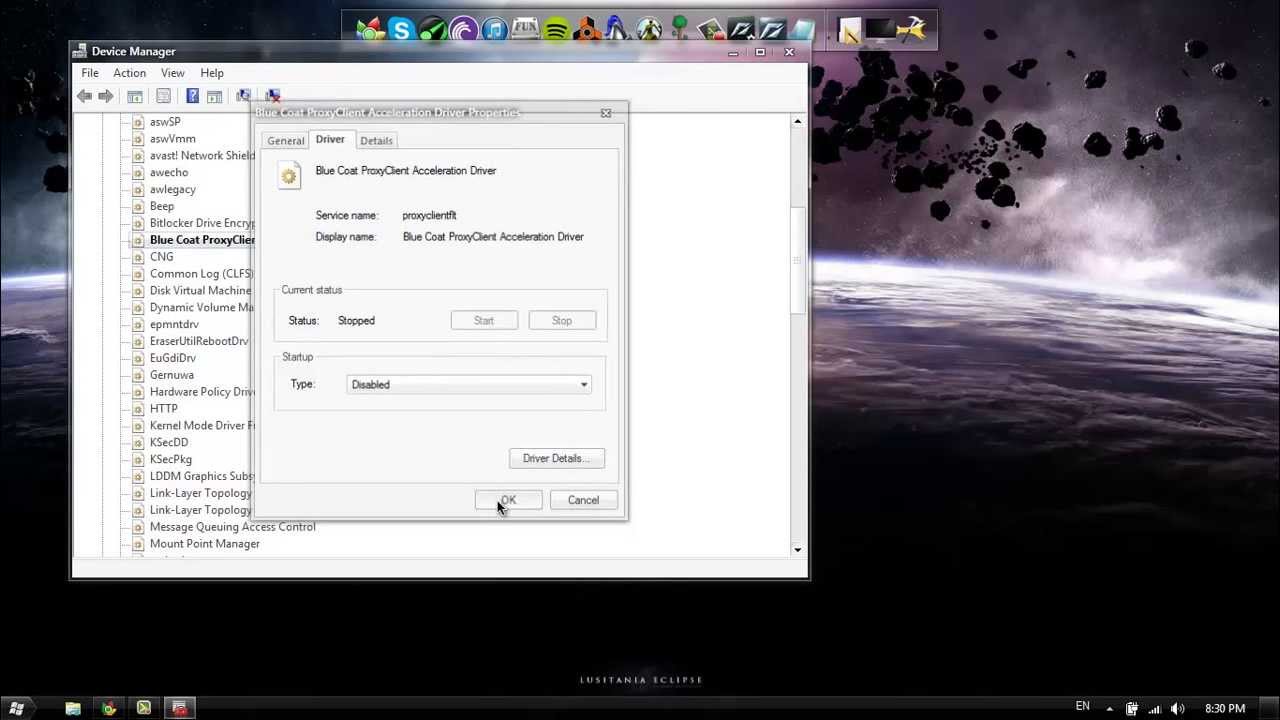1280x720 pixels.
Task: Select avast! Network Shield entry
Action: coord(202,156)
